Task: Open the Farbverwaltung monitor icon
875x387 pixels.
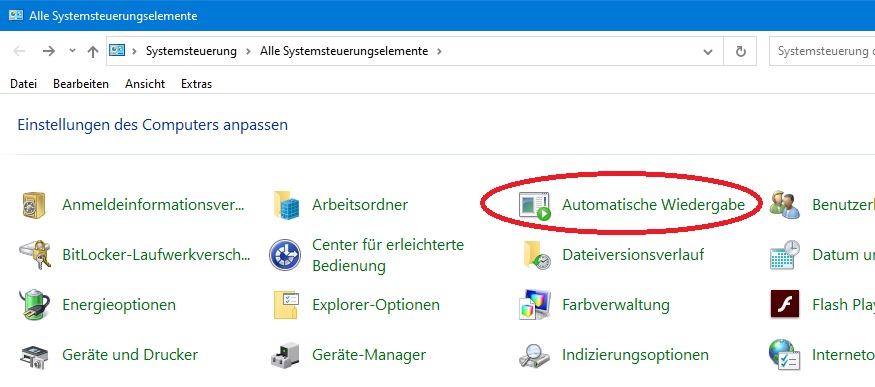Action: click(x=535, y=305)
